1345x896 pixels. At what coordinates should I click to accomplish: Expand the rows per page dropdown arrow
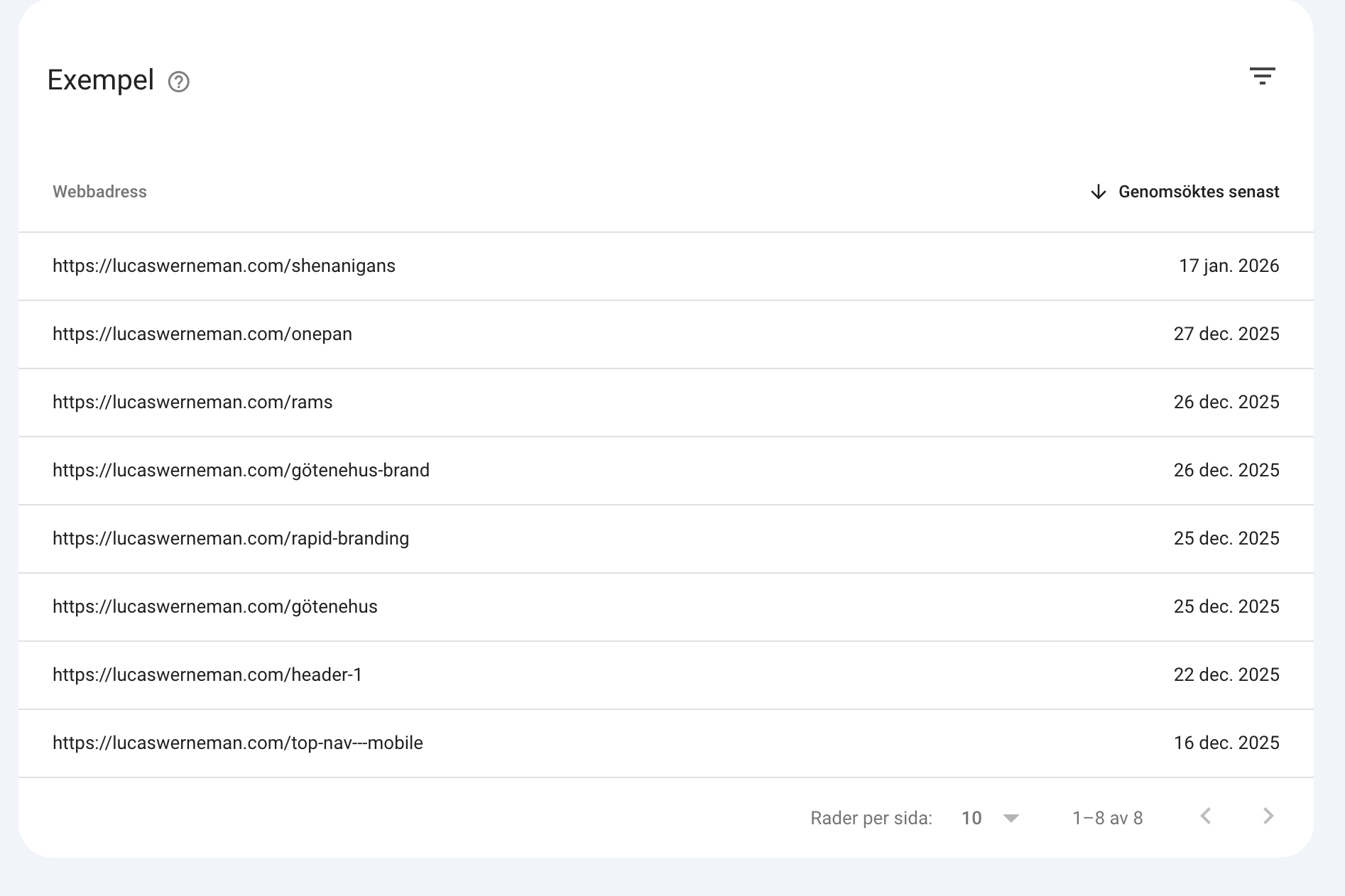click(x=1011, y=819)
